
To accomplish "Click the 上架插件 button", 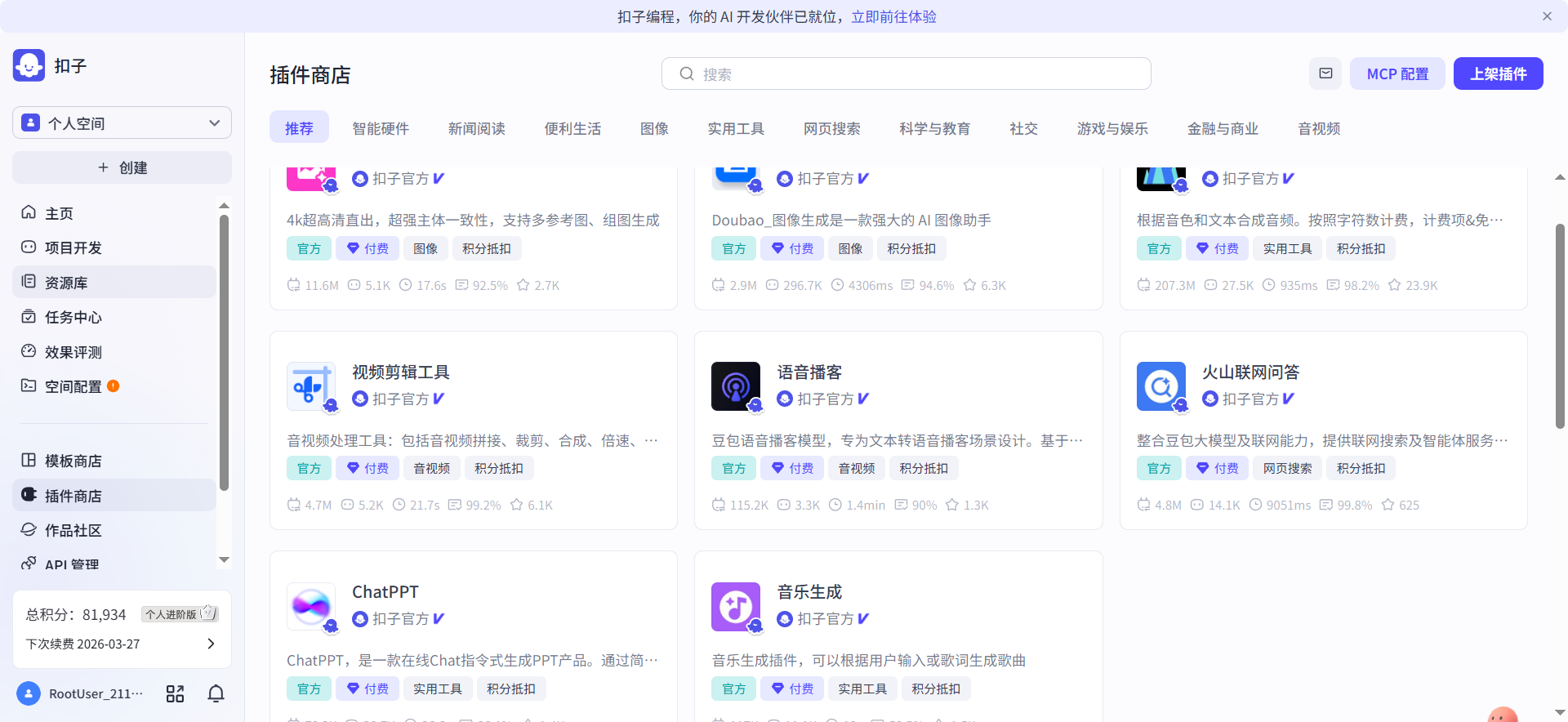I will coord(1499,74).
